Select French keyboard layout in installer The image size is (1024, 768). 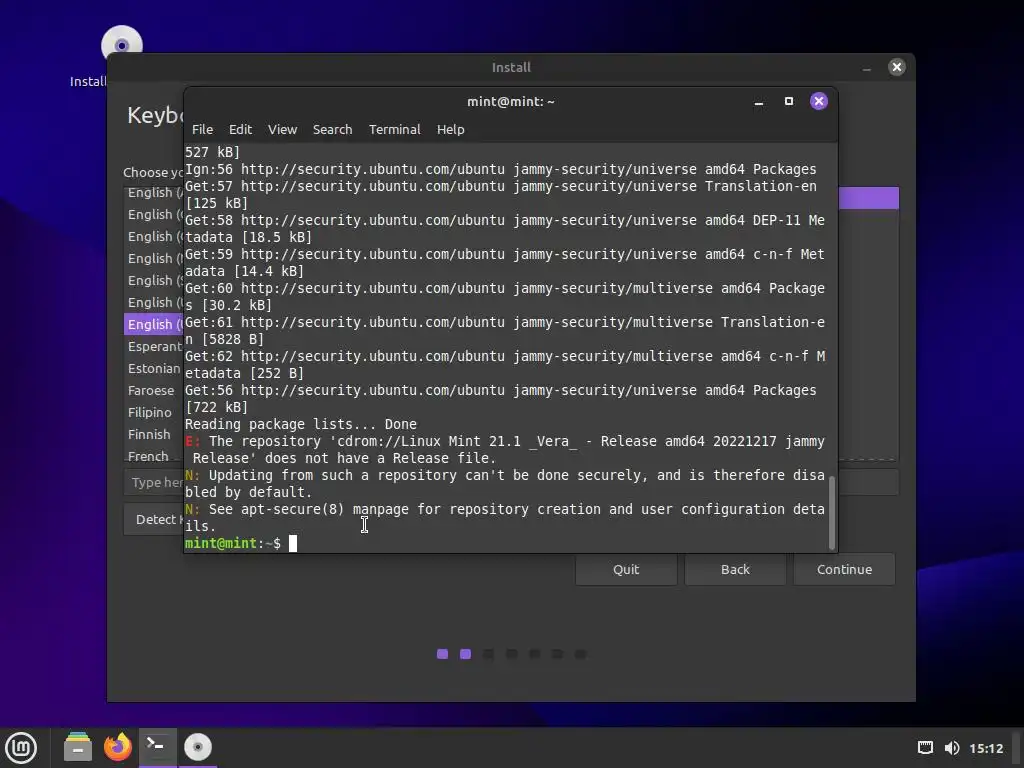tap(154, 455)
